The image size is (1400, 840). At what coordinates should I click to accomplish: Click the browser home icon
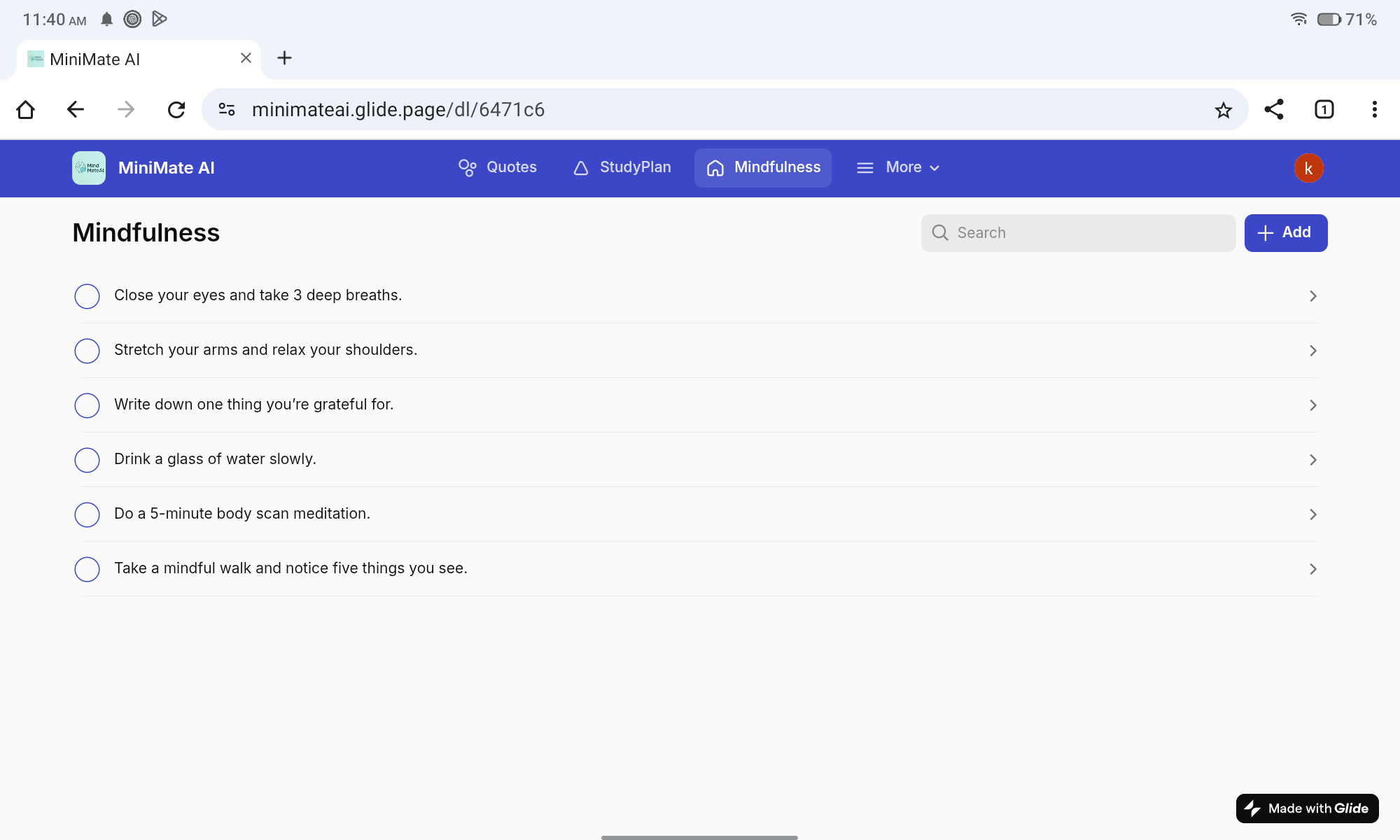pyautogui.click(x=26, y=110)
